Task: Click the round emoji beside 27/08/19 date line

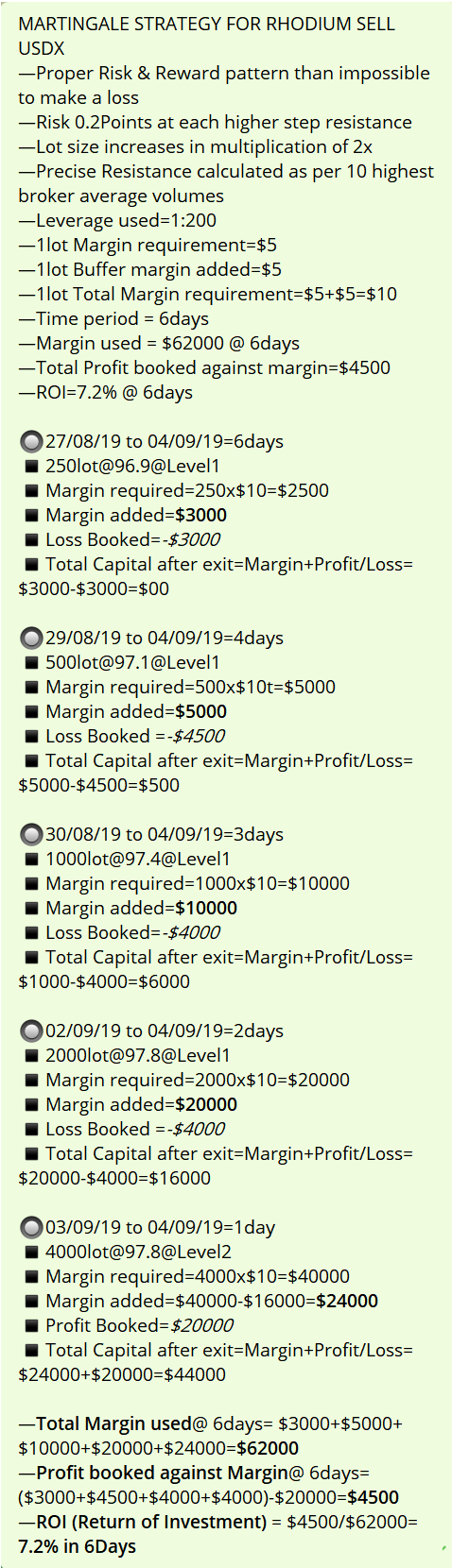Action: [31, 441]
